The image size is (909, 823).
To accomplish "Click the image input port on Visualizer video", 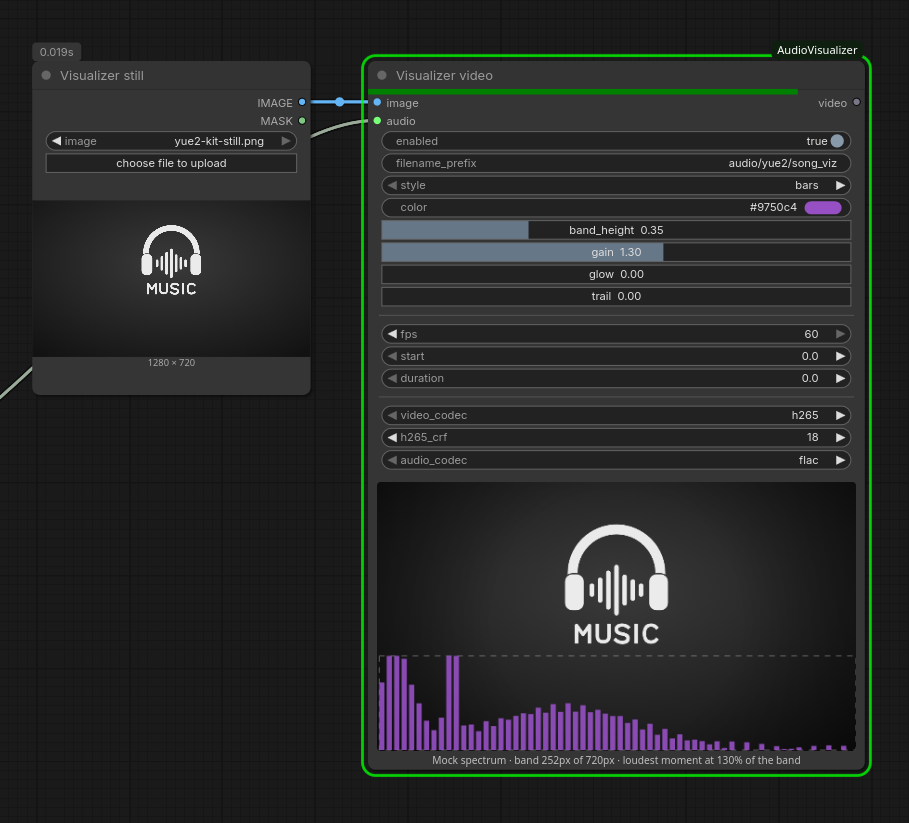I will pos(377,103).
